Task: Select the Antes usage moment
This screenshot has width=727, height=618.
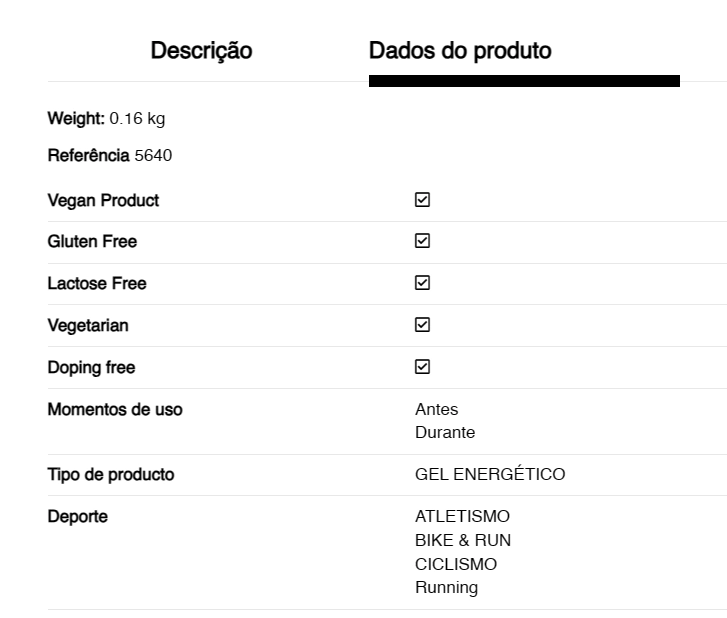Action: click(436, 409)
